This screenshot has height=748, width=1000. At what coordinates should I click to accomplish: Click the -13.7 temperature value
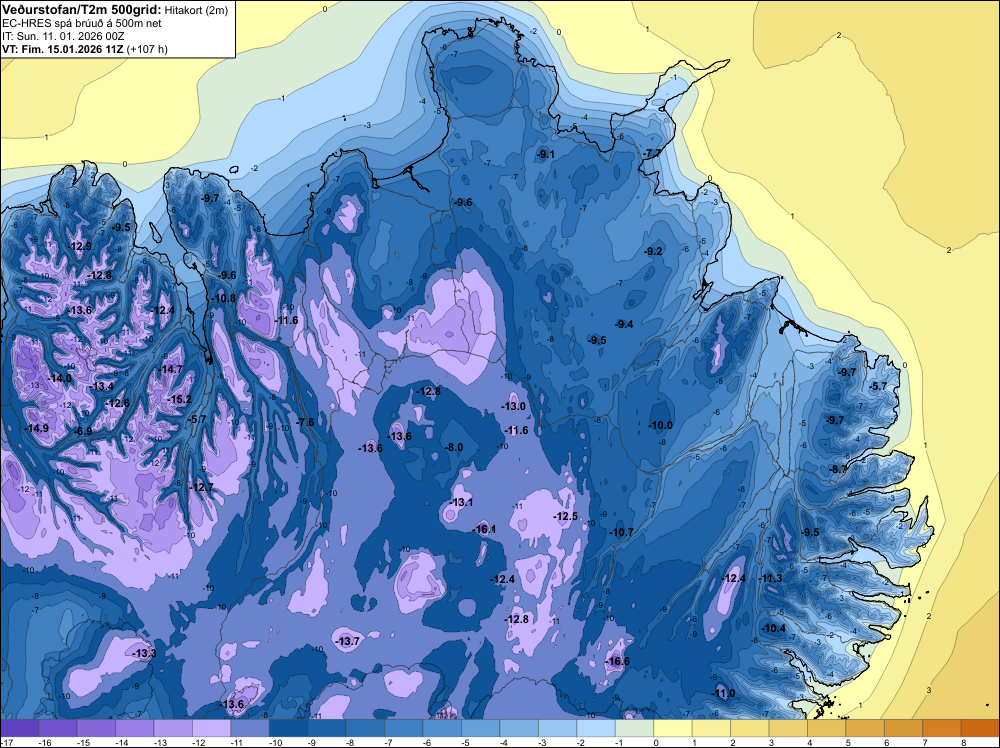click(348, 642)
